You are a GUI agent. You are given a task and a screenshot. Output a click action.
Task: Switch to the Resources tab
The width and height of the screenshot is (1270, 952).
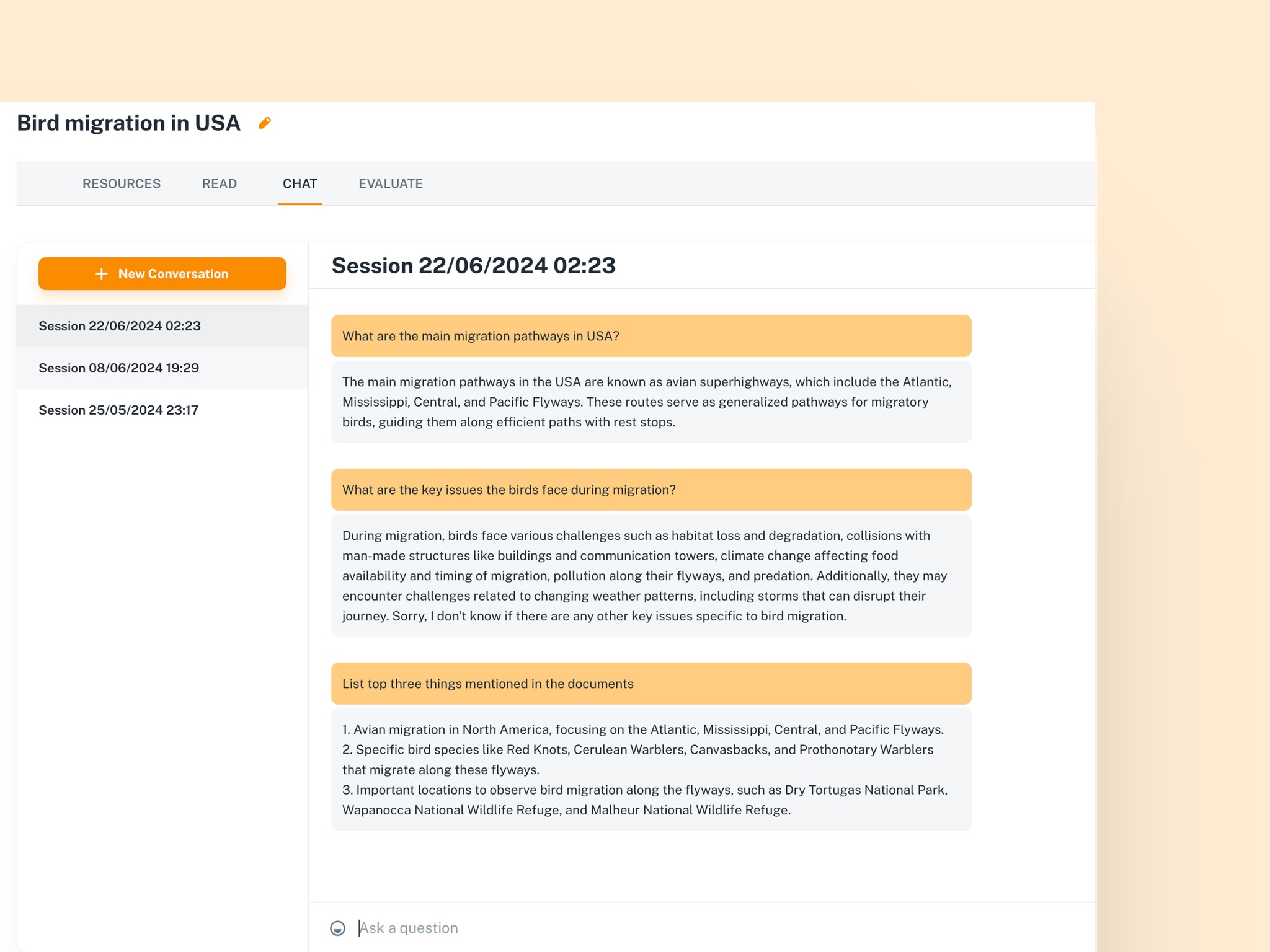122,183
